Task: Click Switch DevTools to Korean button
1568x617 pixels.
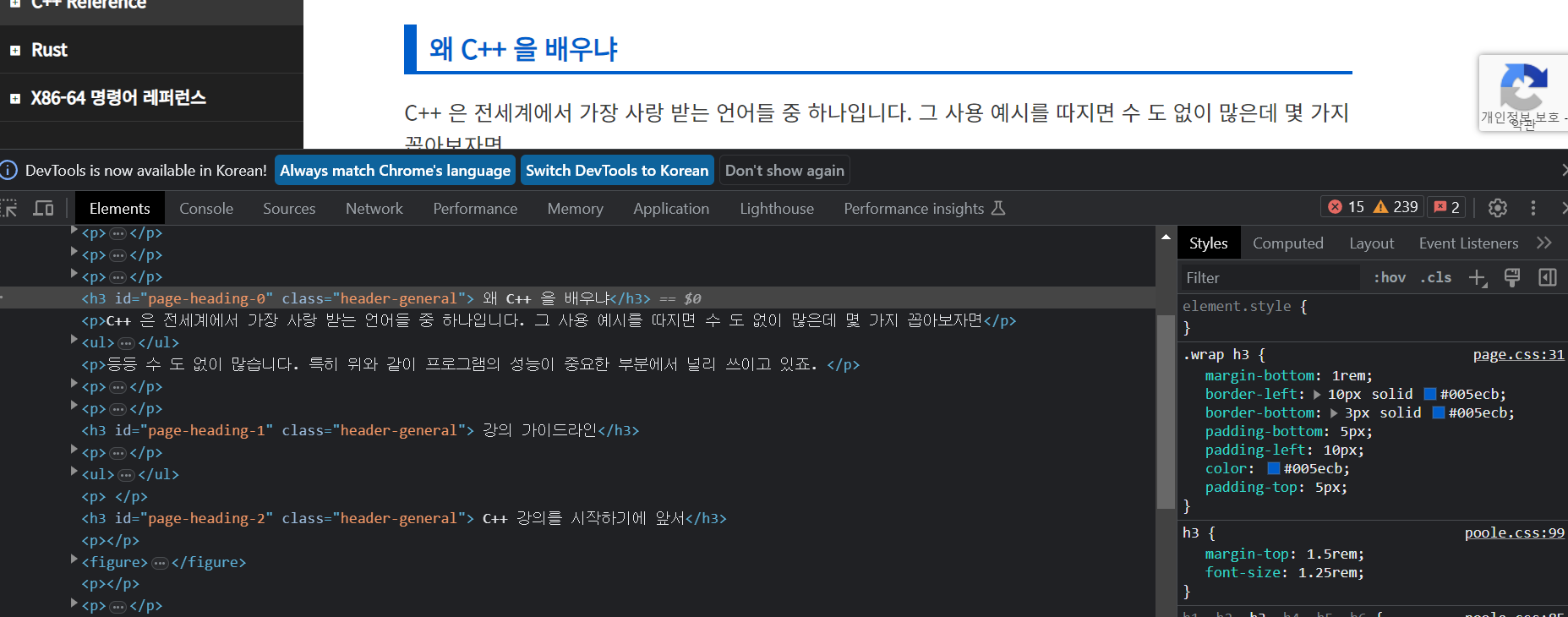Action: 616,171
